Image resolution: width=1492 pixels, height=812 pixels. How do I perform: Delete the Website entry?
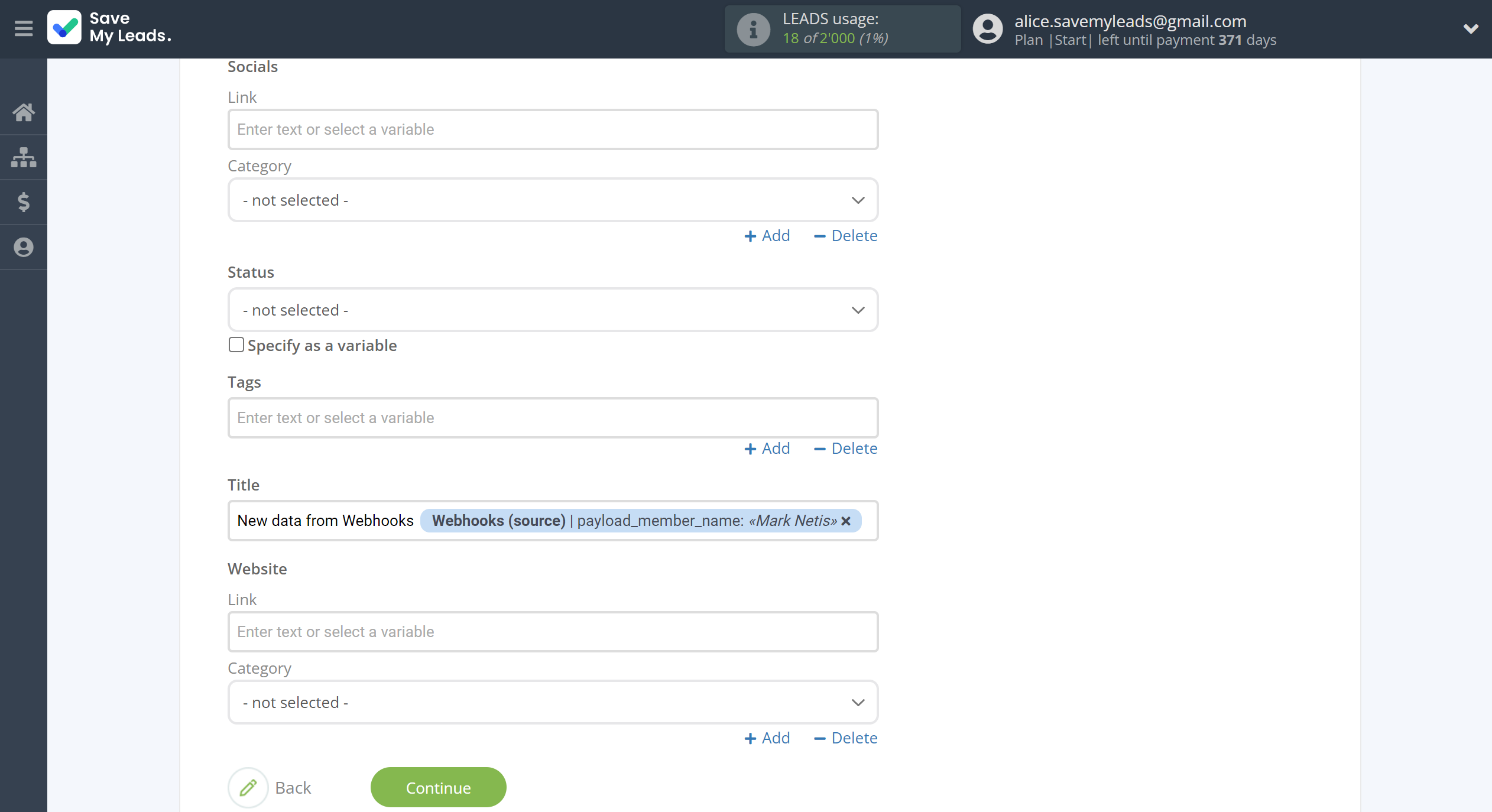coord(846,738)
